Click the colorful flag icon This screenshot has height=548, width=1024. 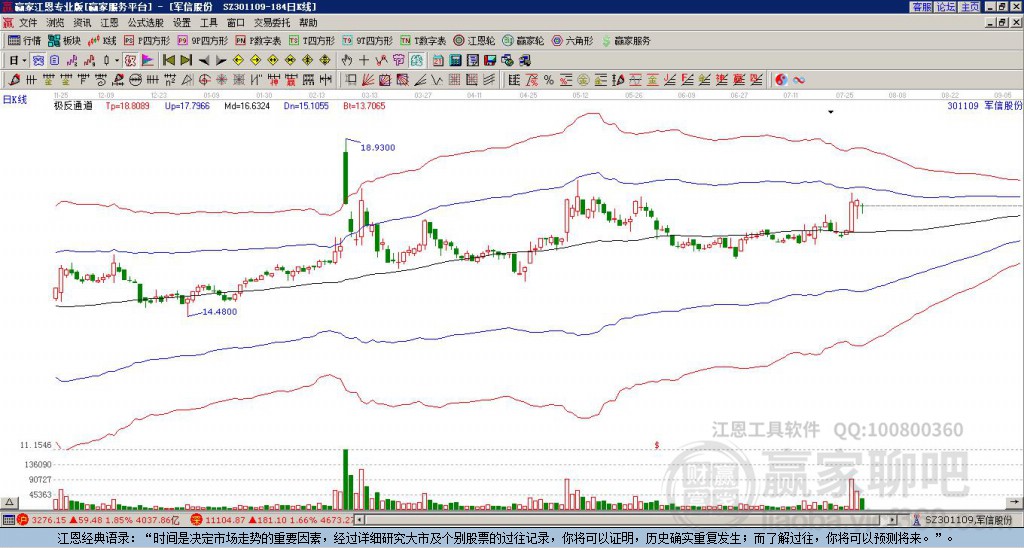148,60
